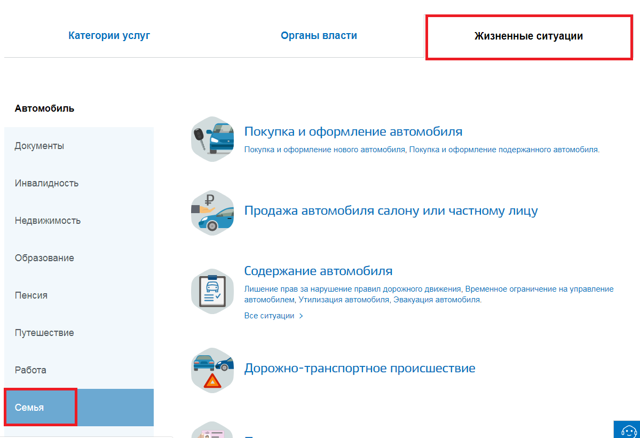Click the purchase subtopics description text

tap(422, 150)
